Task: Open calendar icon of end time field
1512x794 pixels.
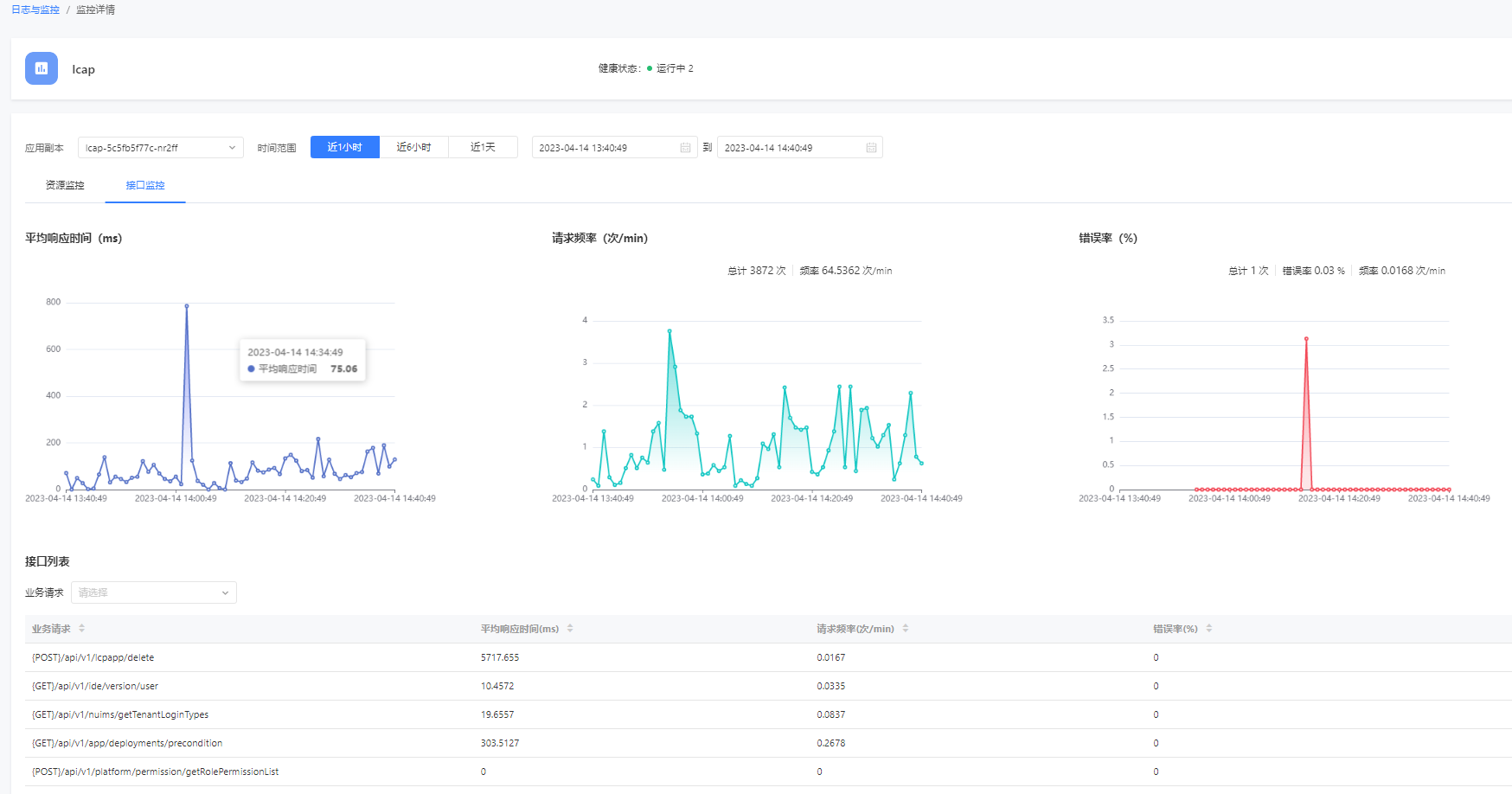Action: 871,148
